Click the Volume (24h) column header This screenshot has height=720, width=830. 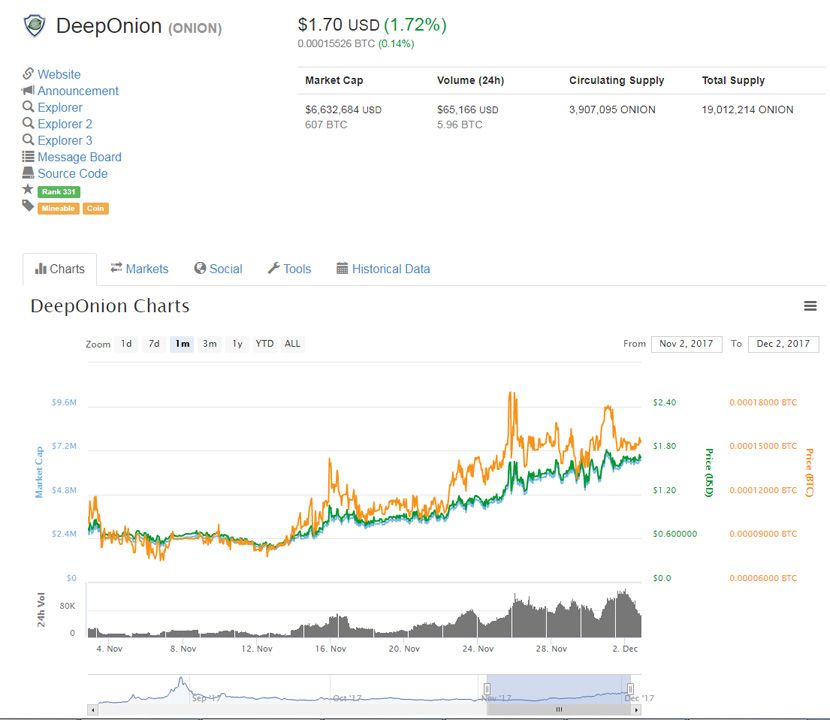pyautogui.click(x=471, y=80)
